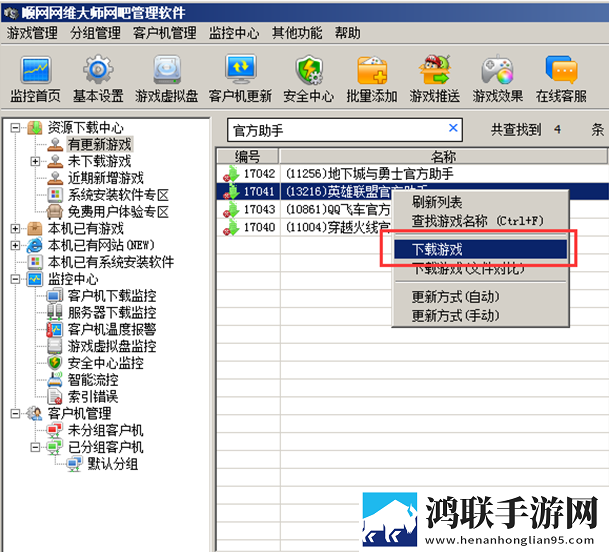The height and width of the screenshot is (552, 609).
Task: Collapse the 客户机管理 tree node
Action: [x=15, y=413]
